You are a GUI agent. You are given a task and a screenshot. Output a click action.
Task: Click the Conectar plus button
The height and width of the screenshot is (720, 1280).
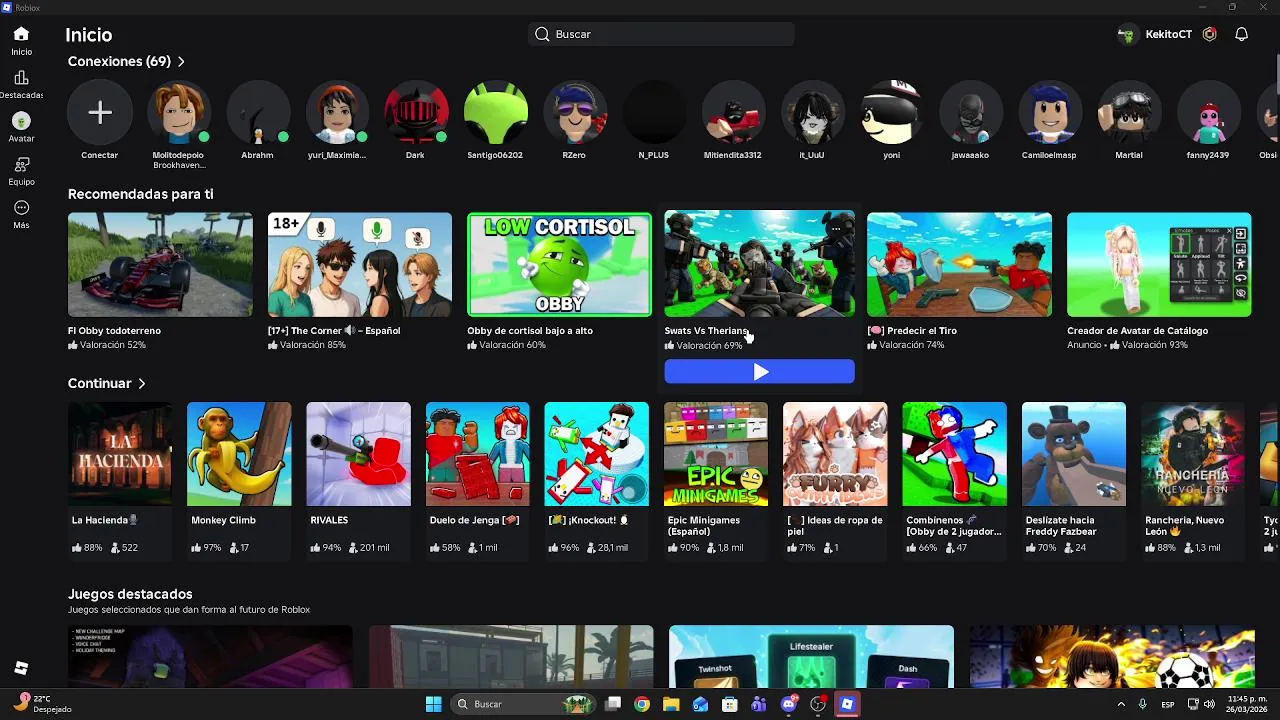click(100, 112)
